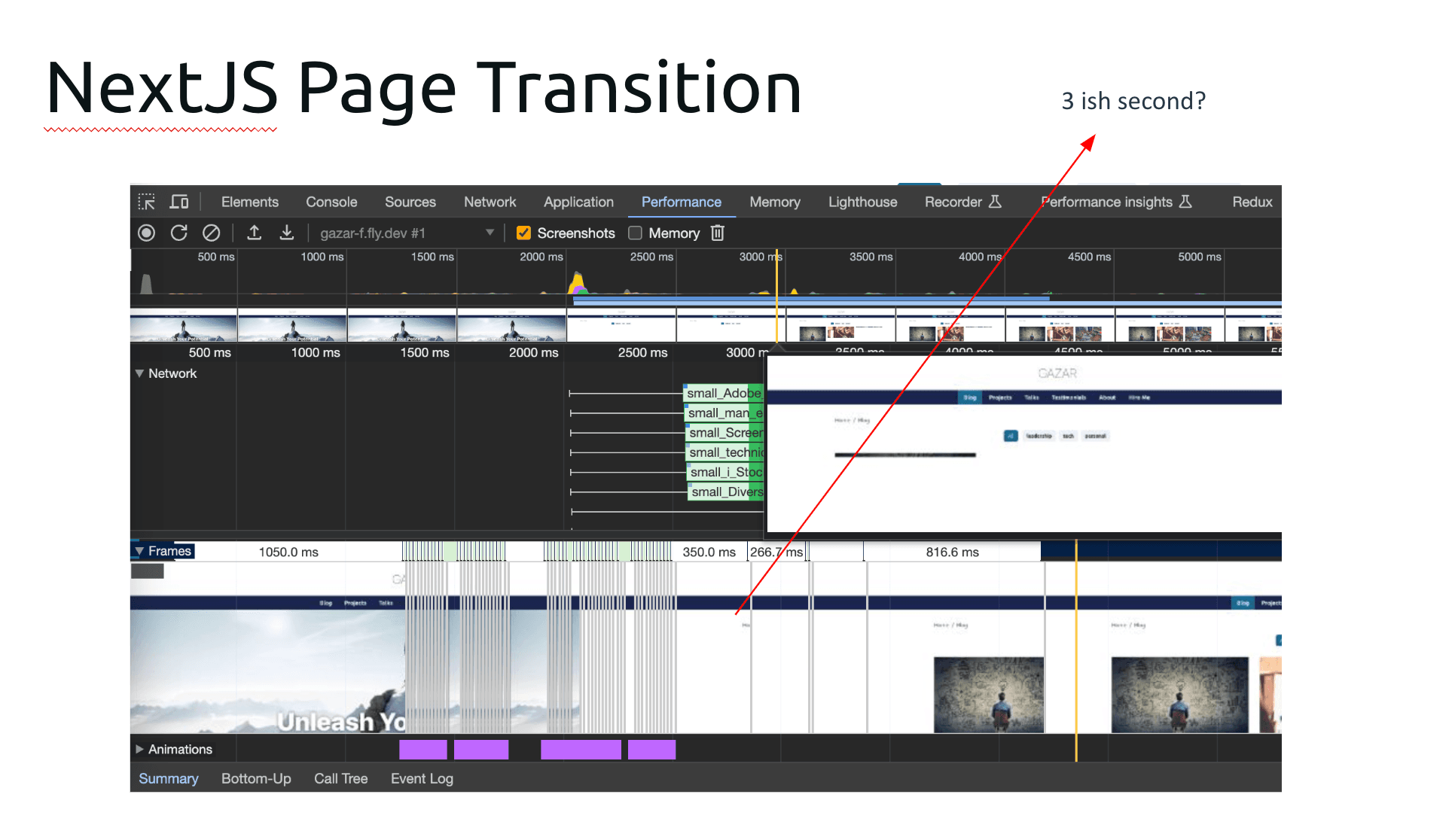1455x840 pixels.
Task: Click the upload profile icon
Action: (255, 233)
